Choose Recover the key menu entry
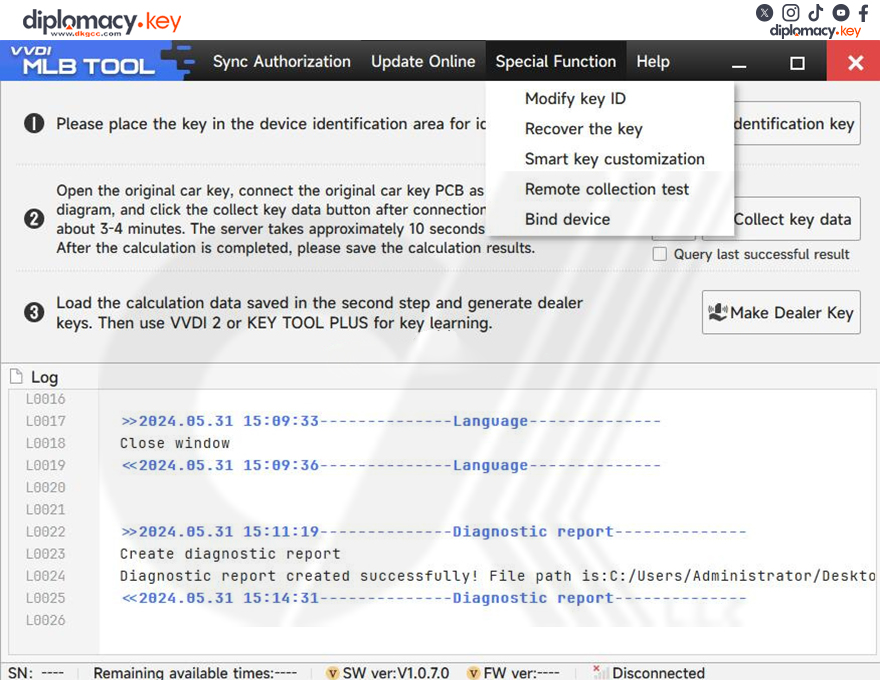 [582, 129]
